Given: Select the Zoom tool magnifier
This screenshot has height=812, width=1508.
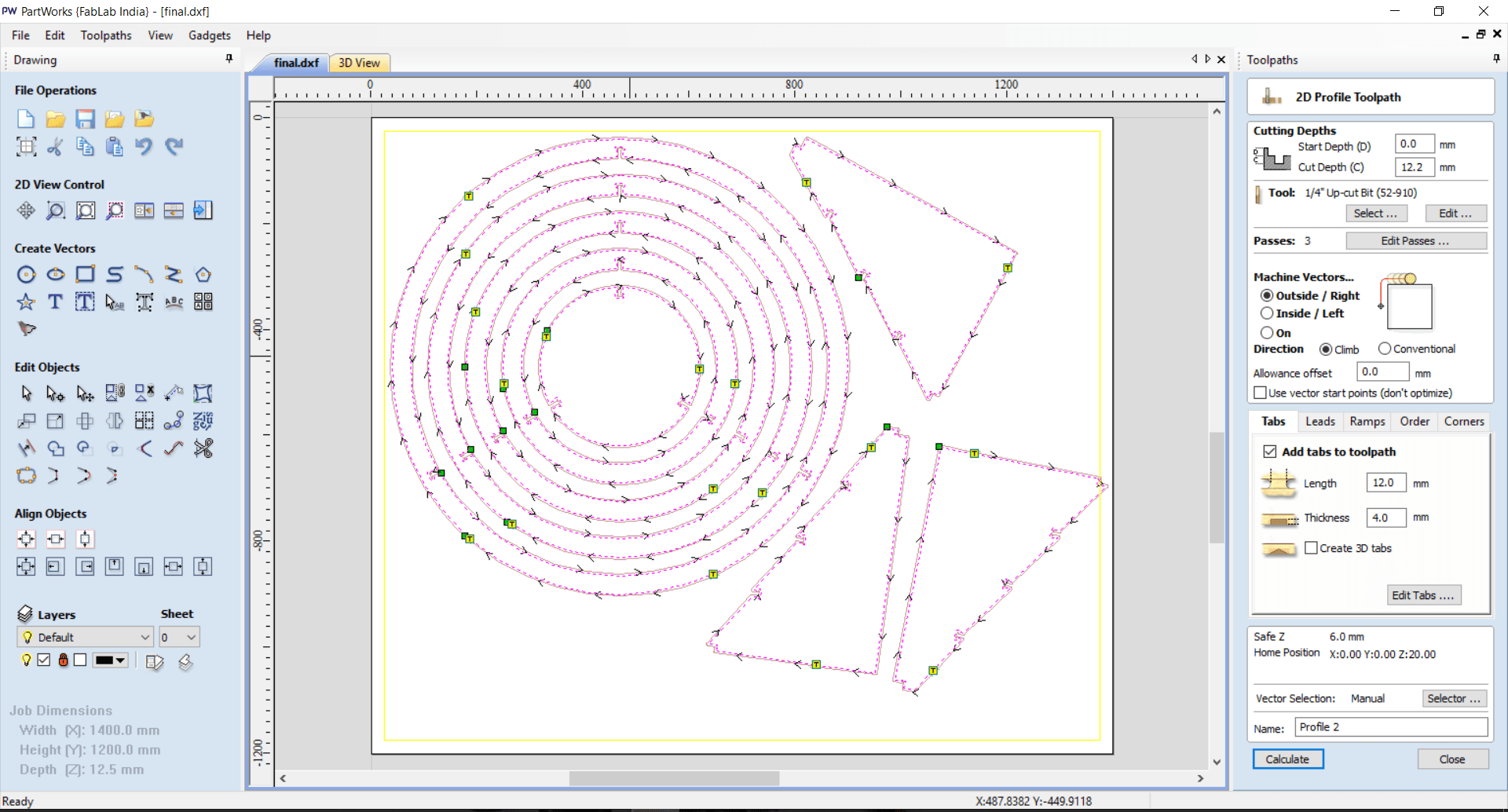Looking at the screenshot, I should point(56,210).
